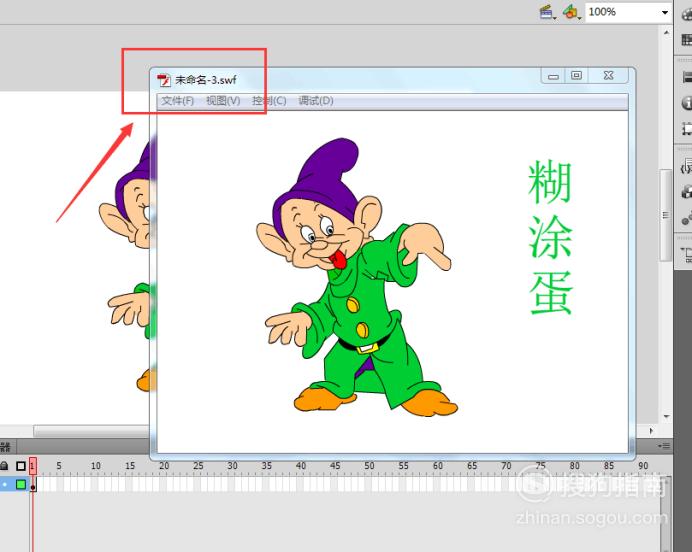The image size is (692, 552).
Task: Click the stage vertical scrollbar thumb
Action: click(666, 215)
